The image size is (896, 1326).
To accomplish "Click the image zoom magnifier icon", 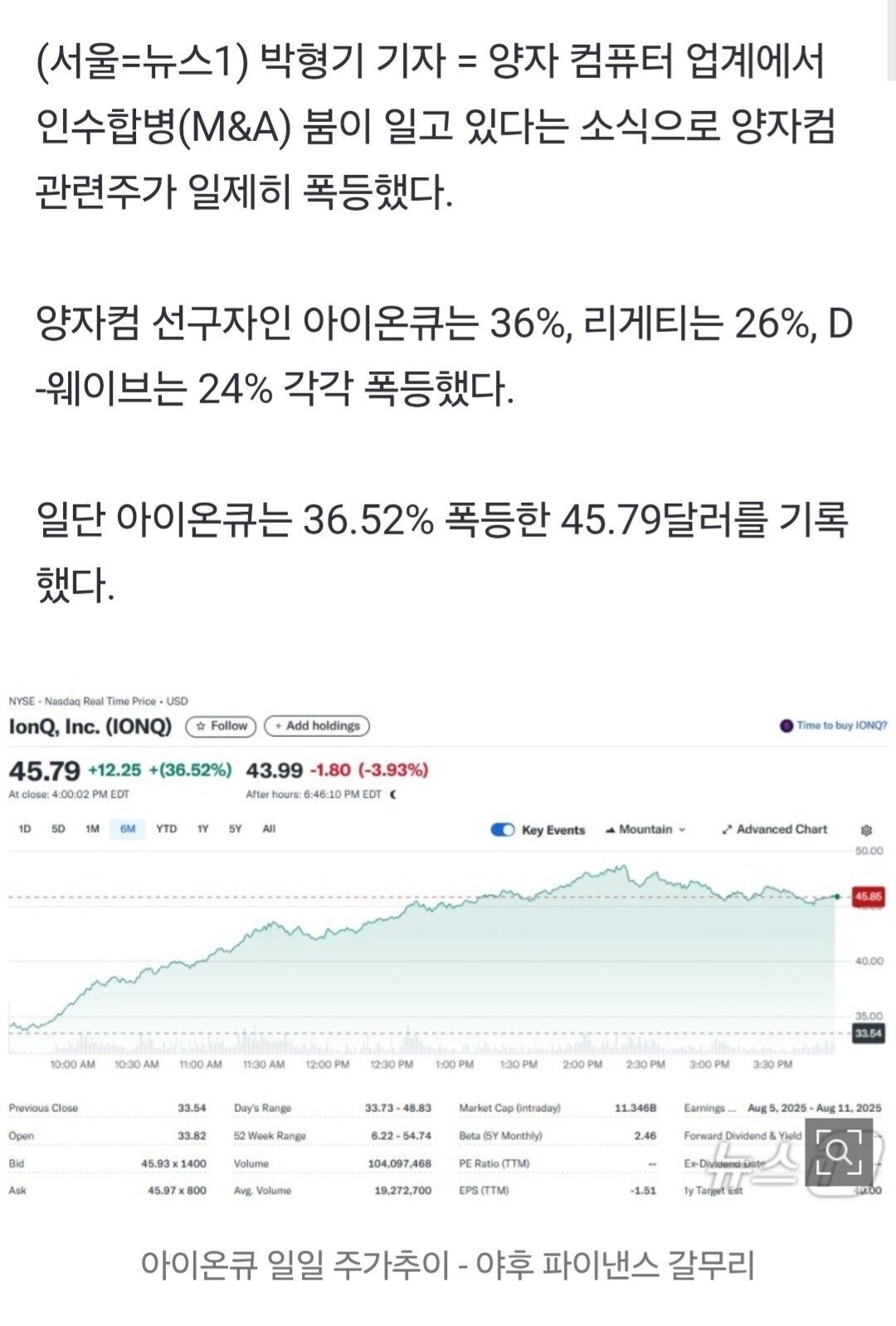I will [837, 1152].
